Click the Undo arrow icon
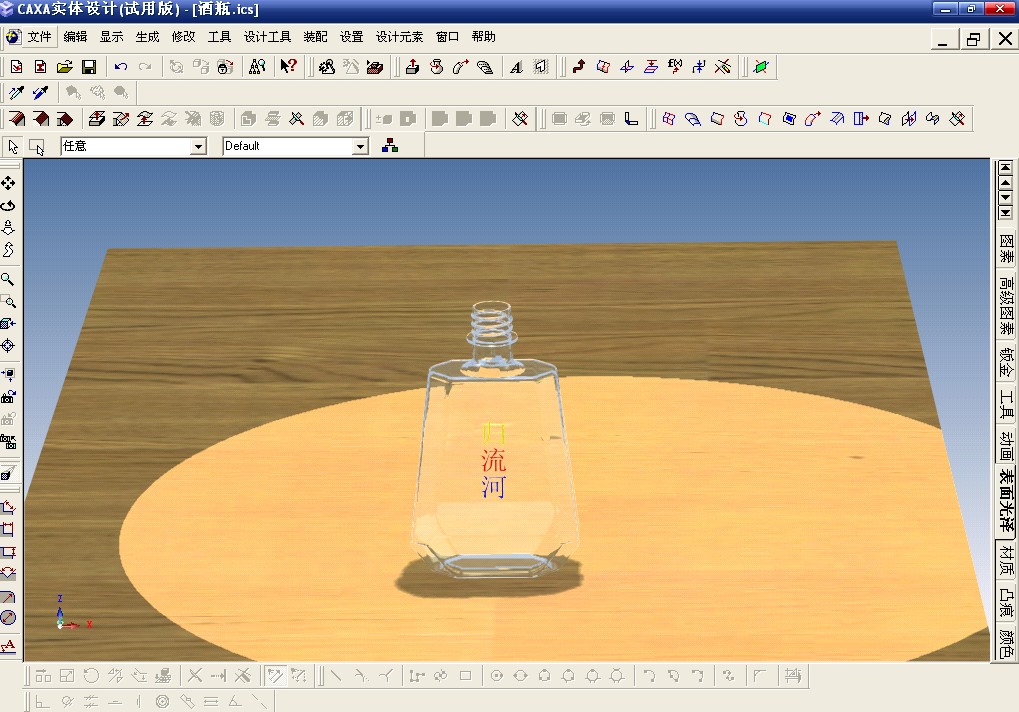The image size is (1019, 712). [121, 67]
